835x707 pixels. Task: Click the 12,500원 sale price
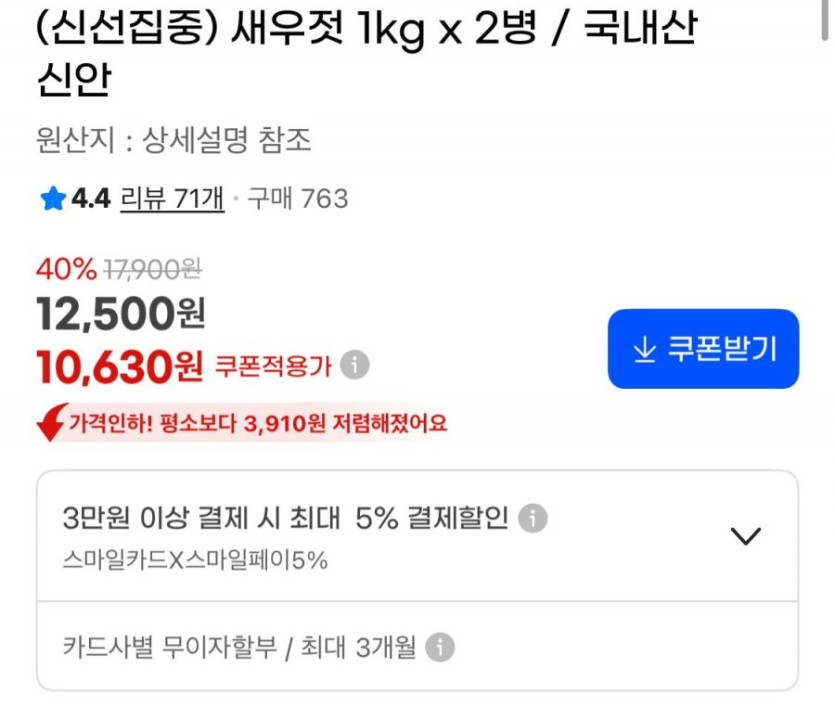click(120, 314)
